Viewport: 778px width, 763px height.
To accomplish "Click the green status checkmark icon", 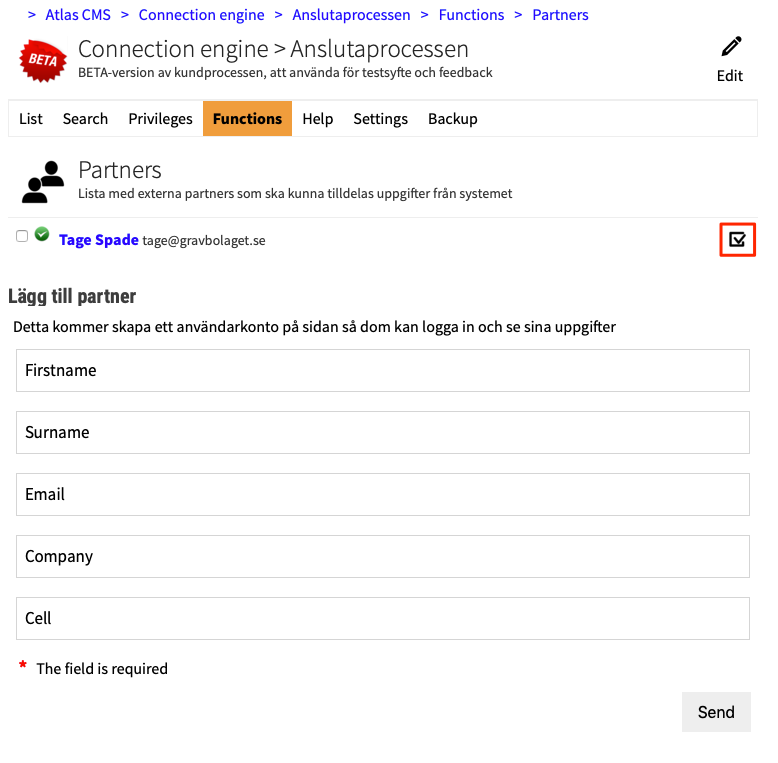I will [42, 234].
